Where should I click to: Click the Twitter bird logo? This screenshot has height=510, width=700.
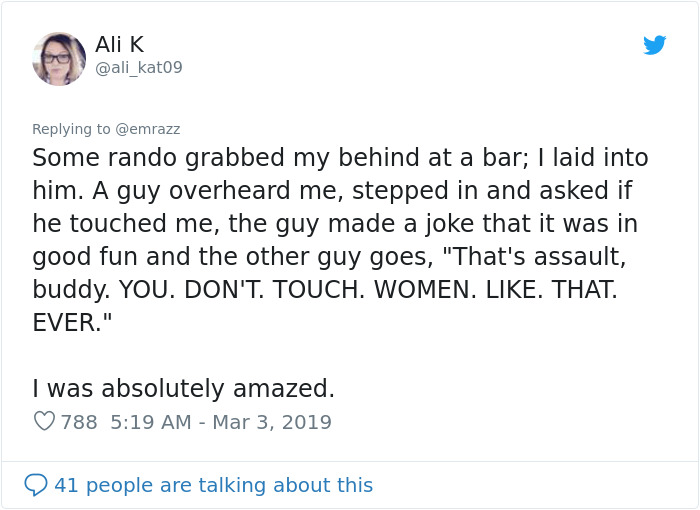(x=654, y=45)
